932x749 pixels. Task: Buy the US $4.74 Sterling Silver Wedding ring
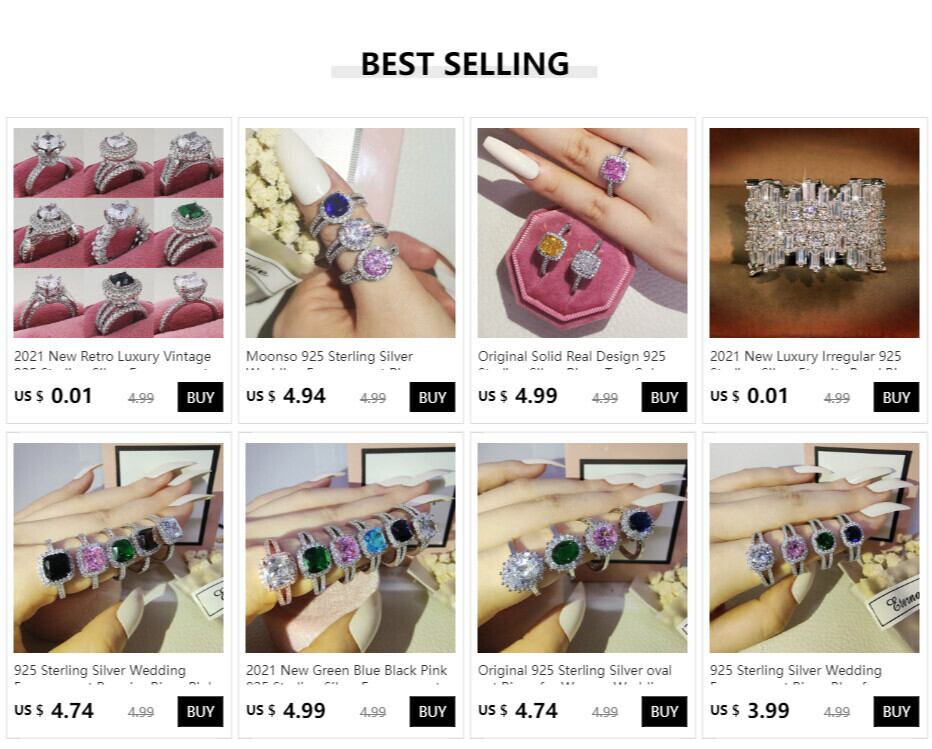coord(200,712)
